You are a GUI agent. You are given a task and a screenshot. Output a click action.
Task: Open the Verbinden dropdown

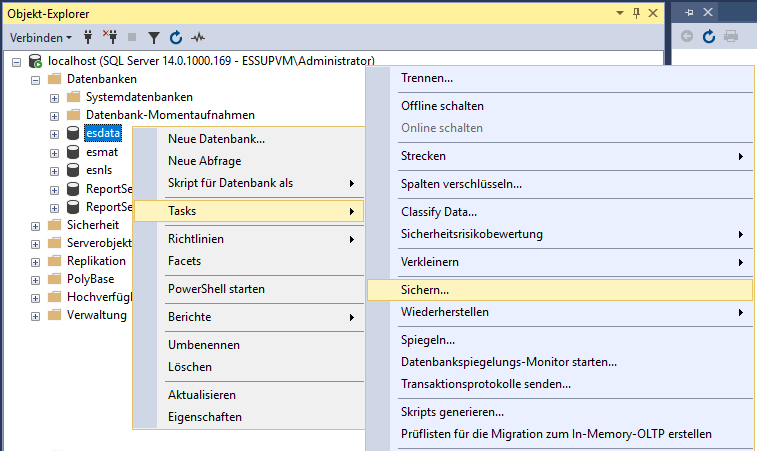pos(41,38)
